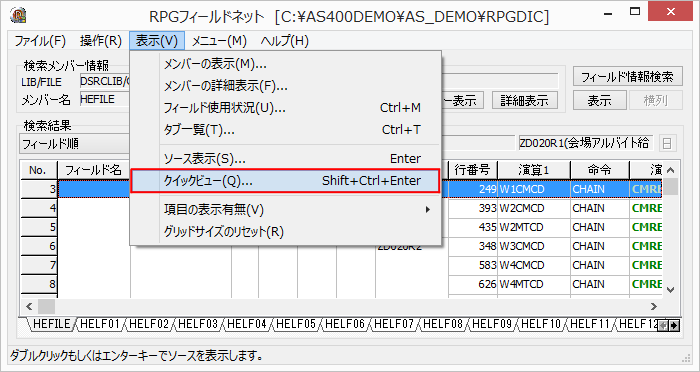Select グリッドサイズのリセット(R) entry
Screen dimensions: 700x372
click(286, 232)
